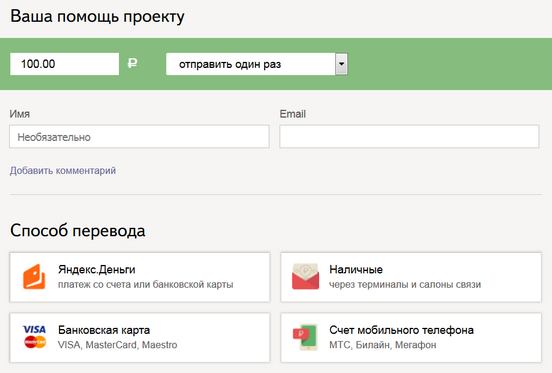Click the Email field label
Viewport: 552px width, 373px height.
(293, 114)
